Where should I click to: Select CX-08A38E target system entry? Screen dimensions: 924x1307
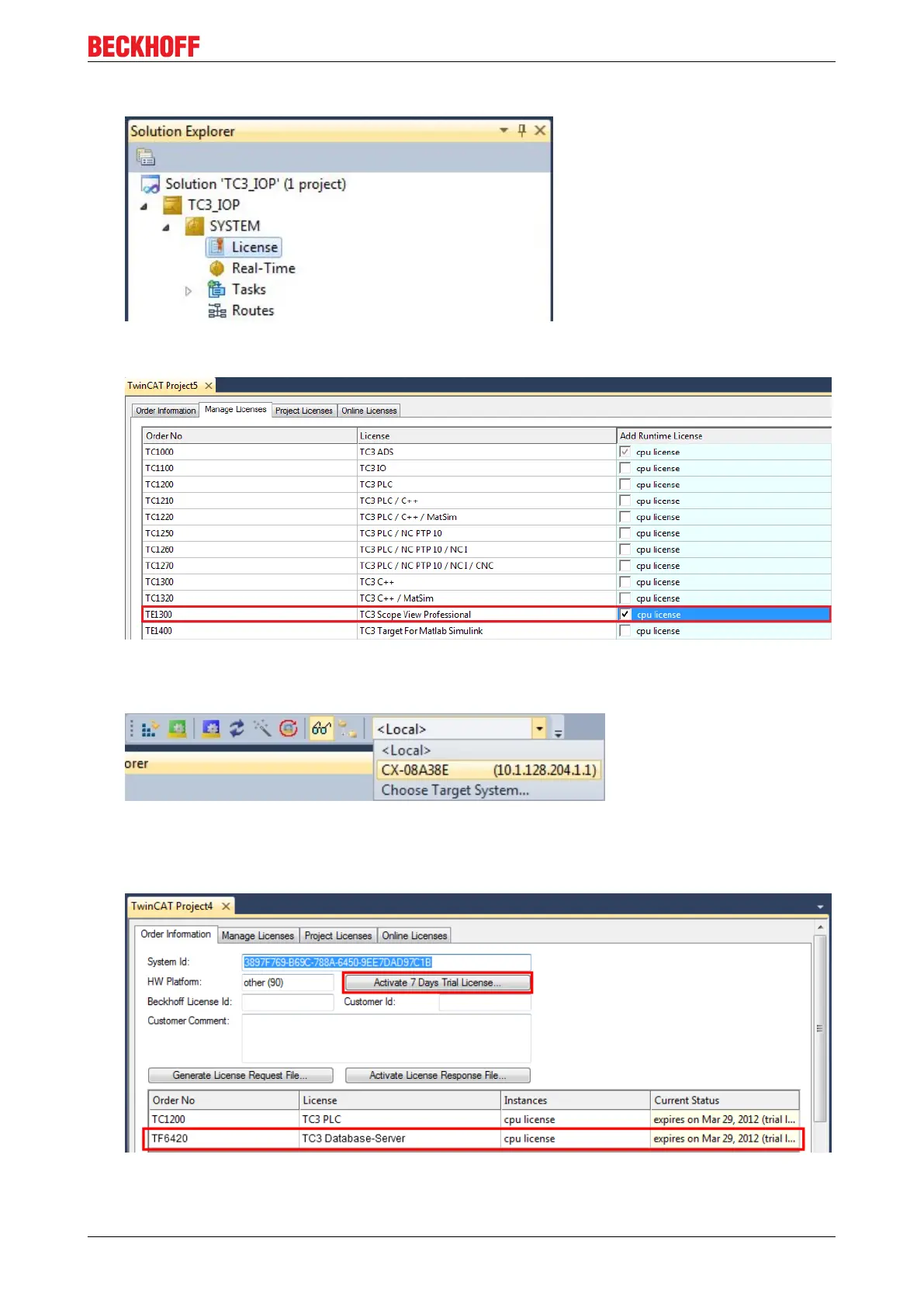tap(488, 770)
